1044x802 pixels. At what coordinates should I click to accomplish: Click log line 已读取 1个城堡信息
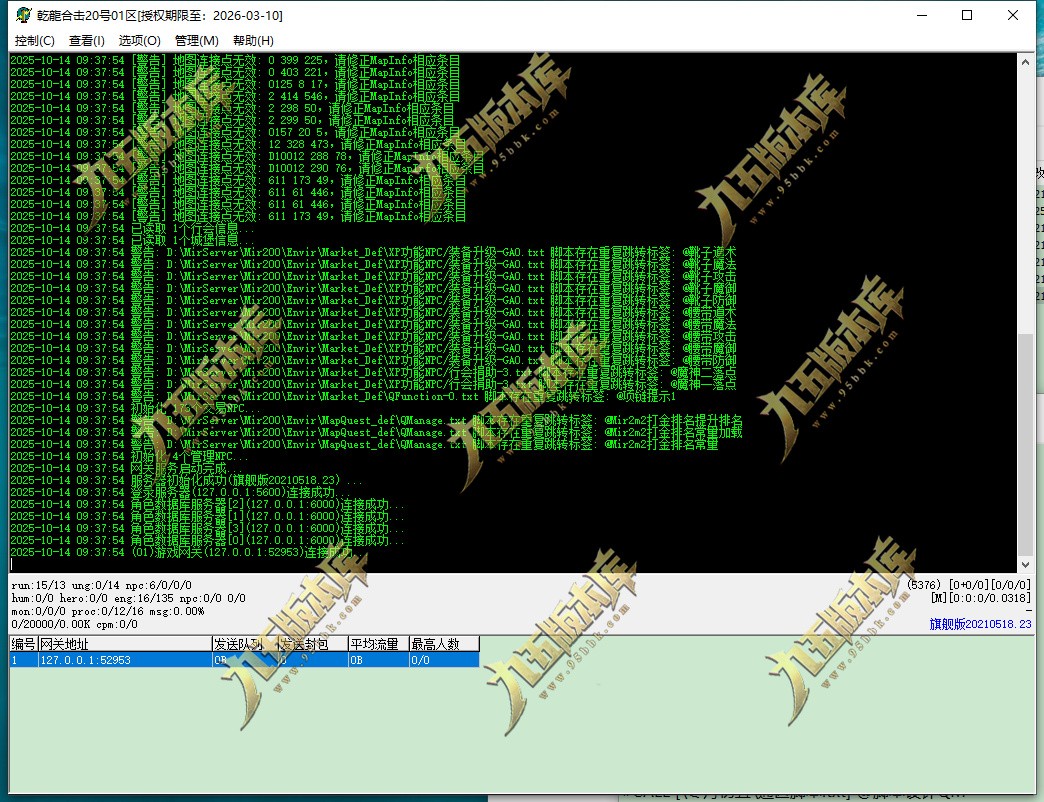click(132, 240)
